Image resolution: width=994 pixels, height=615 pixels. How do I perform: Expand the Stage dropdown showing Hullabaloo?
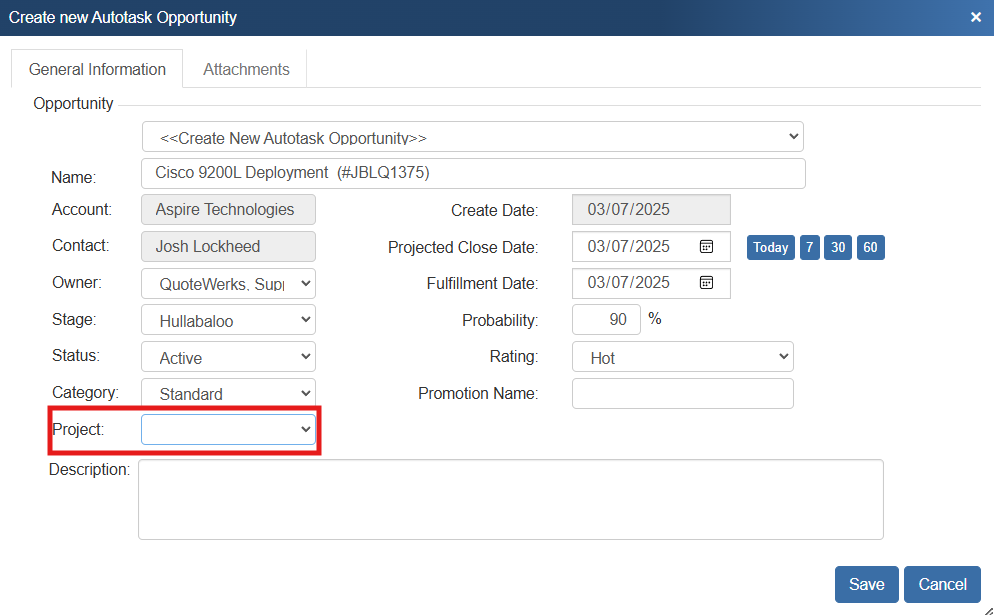click(228, 321)
